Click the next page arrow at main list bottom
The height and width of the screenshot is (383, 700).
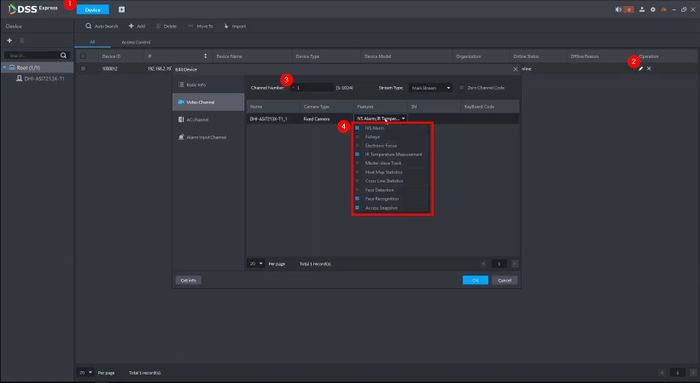tap(693, 372)
